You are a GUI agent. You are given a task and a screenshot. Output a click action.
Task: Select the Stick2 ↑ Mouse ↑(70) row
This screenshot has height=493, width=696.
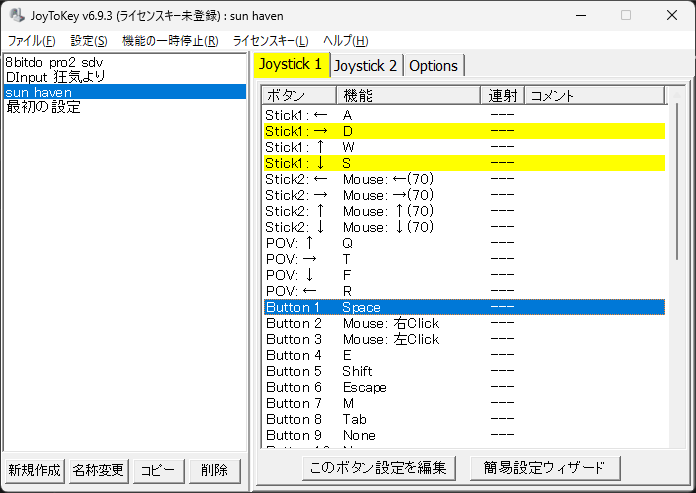tap(464, 211)
